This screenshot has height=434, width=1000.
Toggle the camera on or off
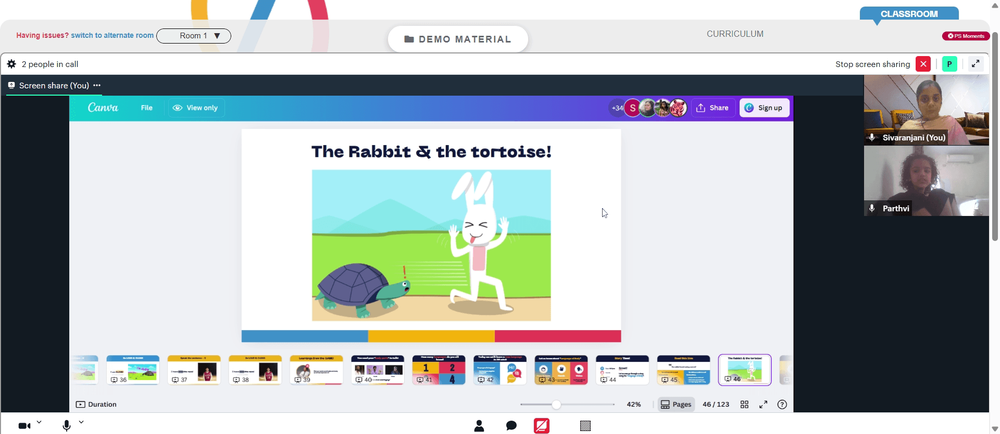[x=24, y=426]
